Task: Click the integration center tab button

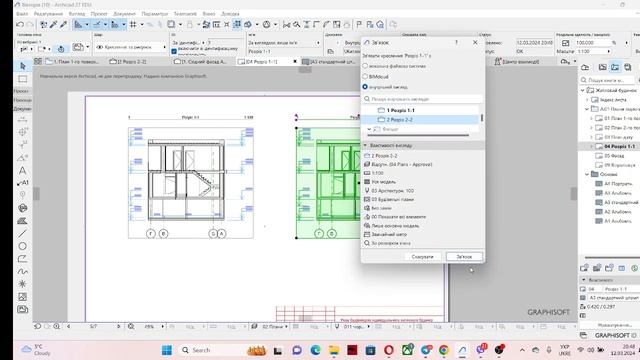Action: pyautogui.click(x=517, y=62)
